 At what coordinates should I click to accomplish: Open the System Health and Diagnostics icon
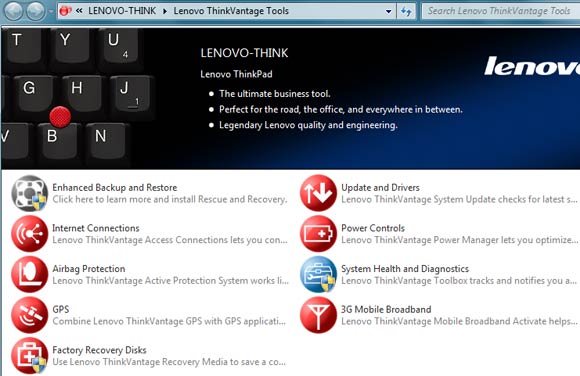(x=318, y=274)
